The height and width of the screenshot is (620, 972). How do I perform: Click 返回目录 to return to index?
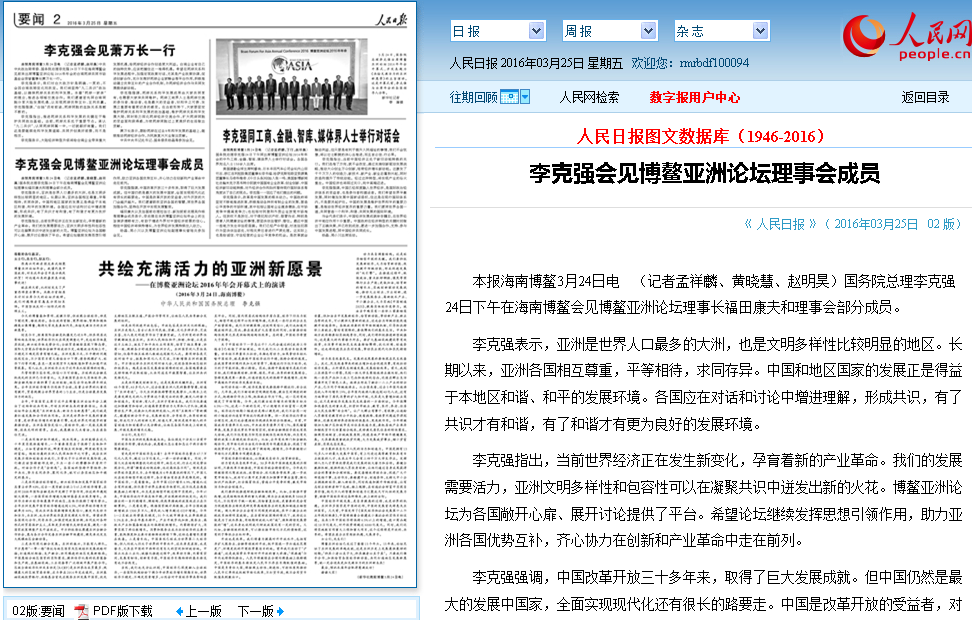925,97
